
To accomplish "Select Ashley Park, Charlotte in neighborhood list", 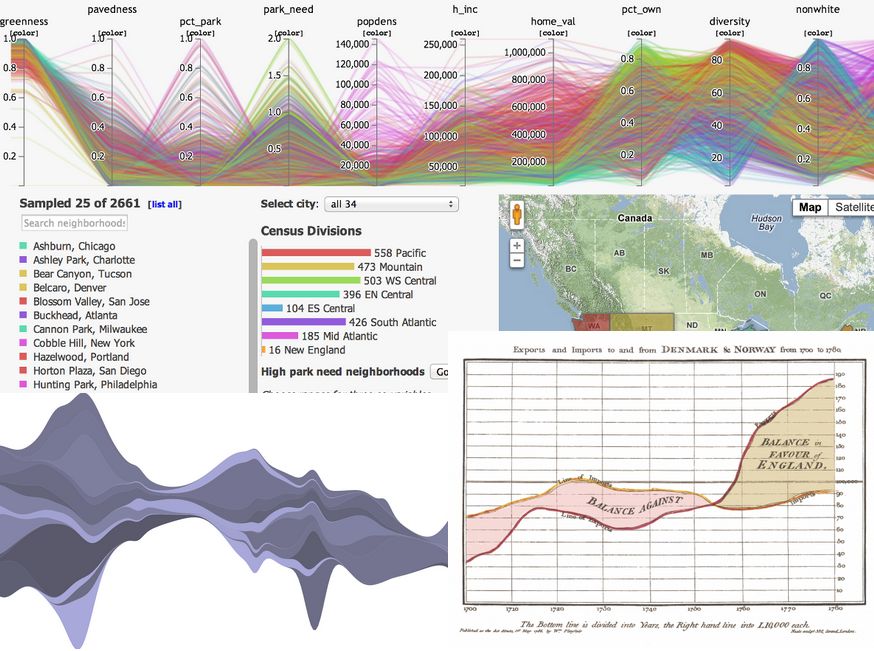I will [84, 260].
